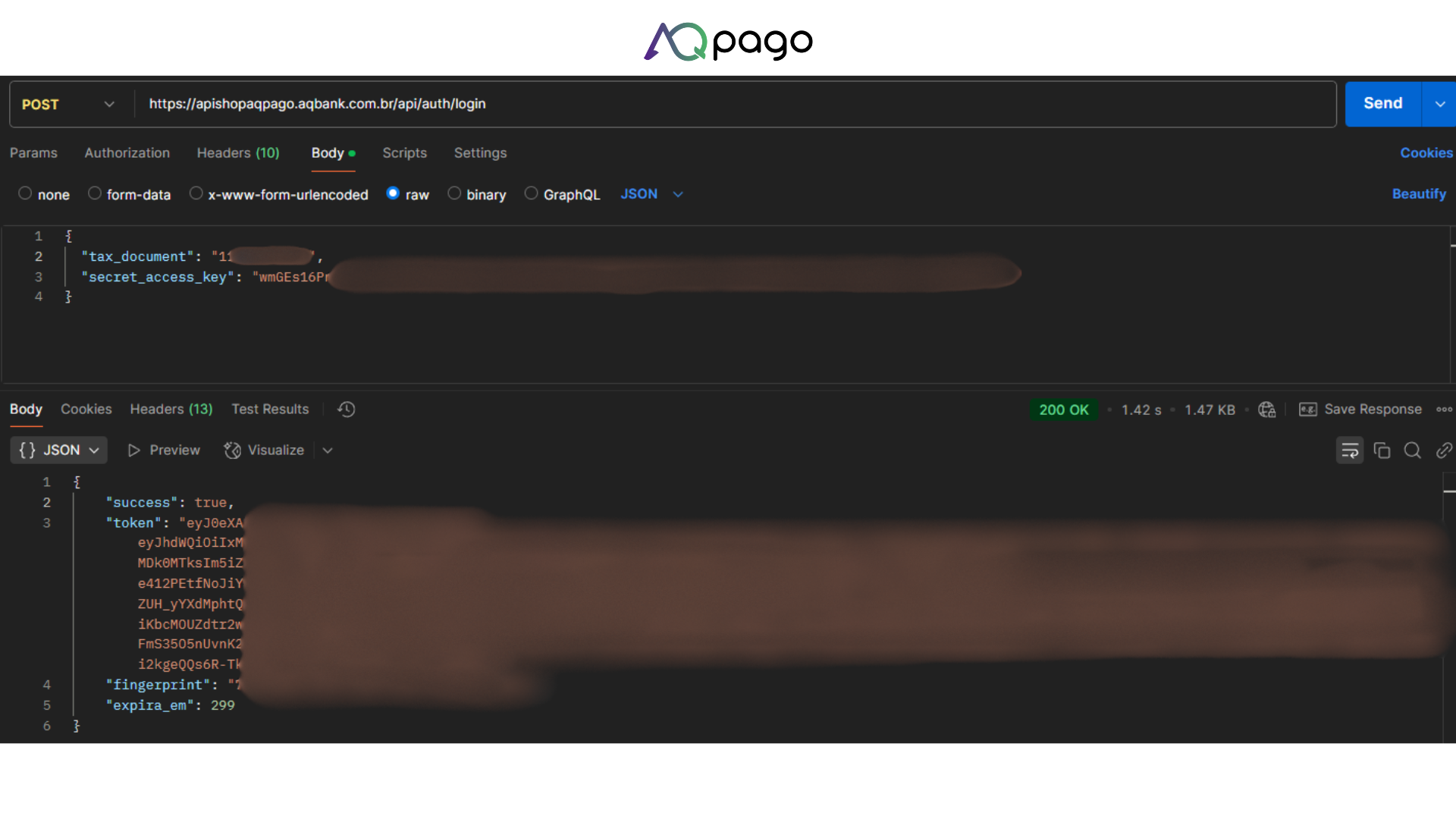Click the network globe-lock icon
1456x819 pixels.
pos(1266,409)
